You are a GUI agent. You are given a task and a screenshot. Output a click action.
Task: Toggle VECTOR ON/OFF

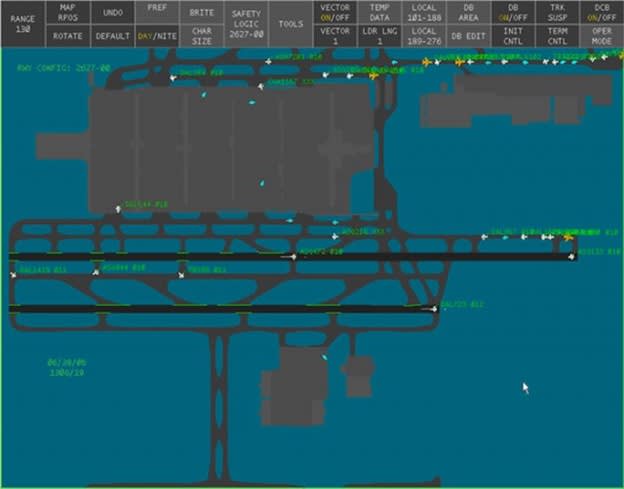334,12
